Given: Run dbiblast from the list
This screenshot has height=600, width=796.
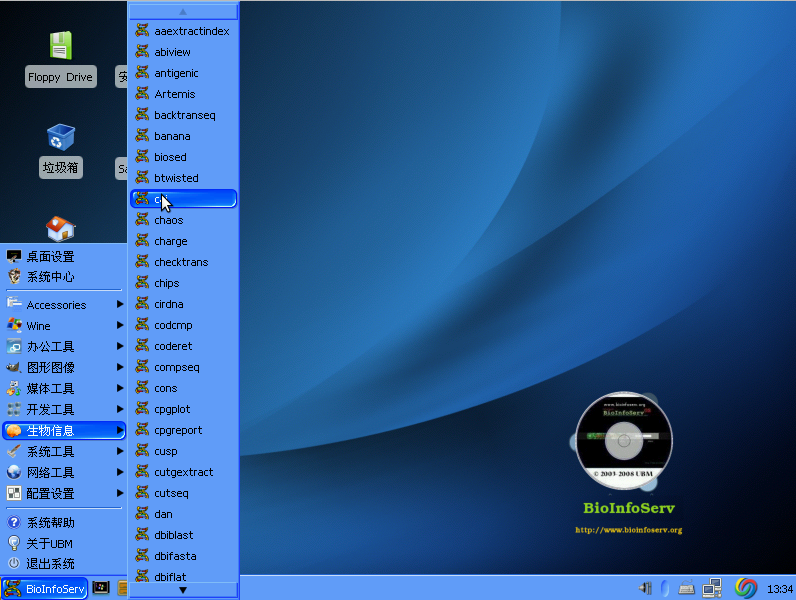Looking at the screenshot, I should point(183,535).
